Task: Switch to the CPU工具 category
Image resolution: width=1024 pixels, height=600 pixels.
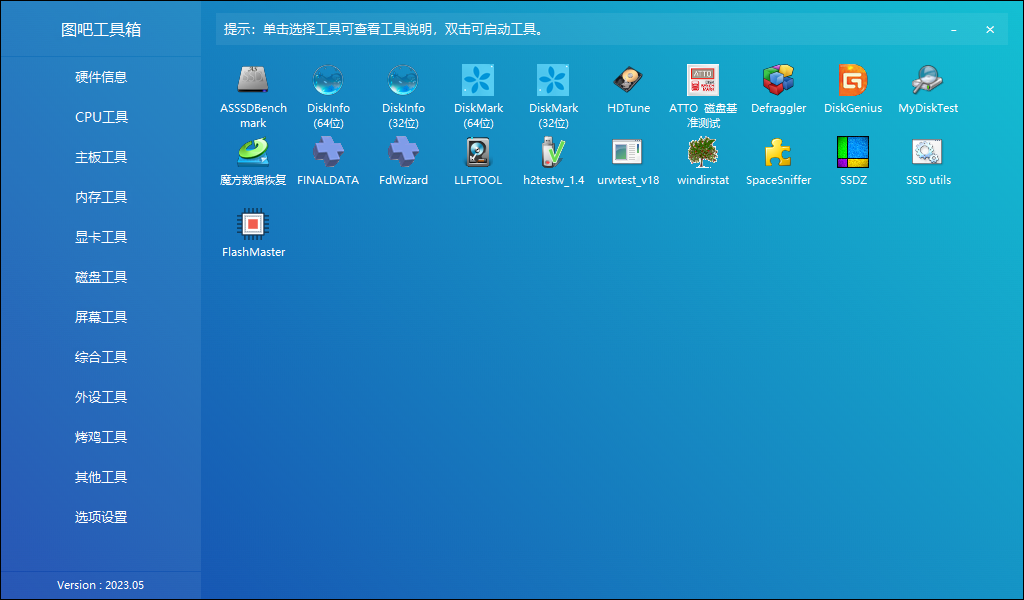Action: tap(100, 117)
